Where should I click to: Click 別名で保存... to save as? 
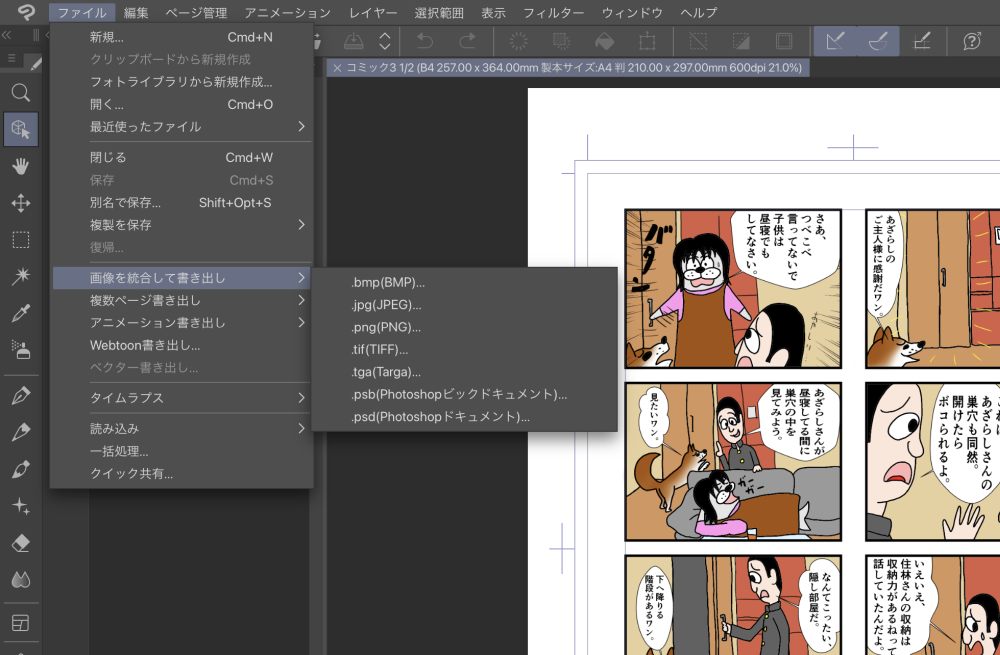click(x=126, y=202)
